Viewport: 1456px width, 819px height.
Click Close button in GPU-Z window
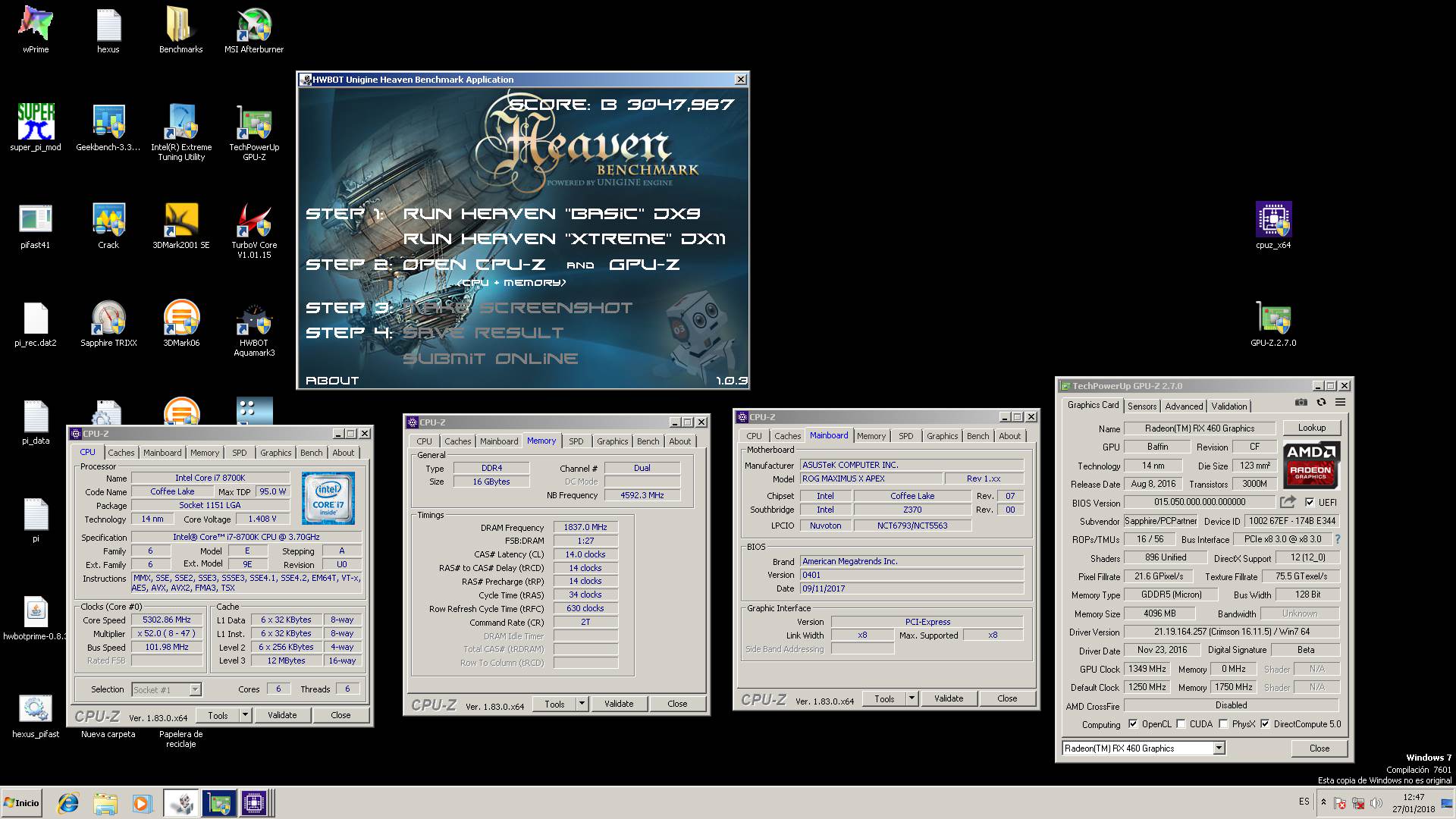[x=1319, y=748]
